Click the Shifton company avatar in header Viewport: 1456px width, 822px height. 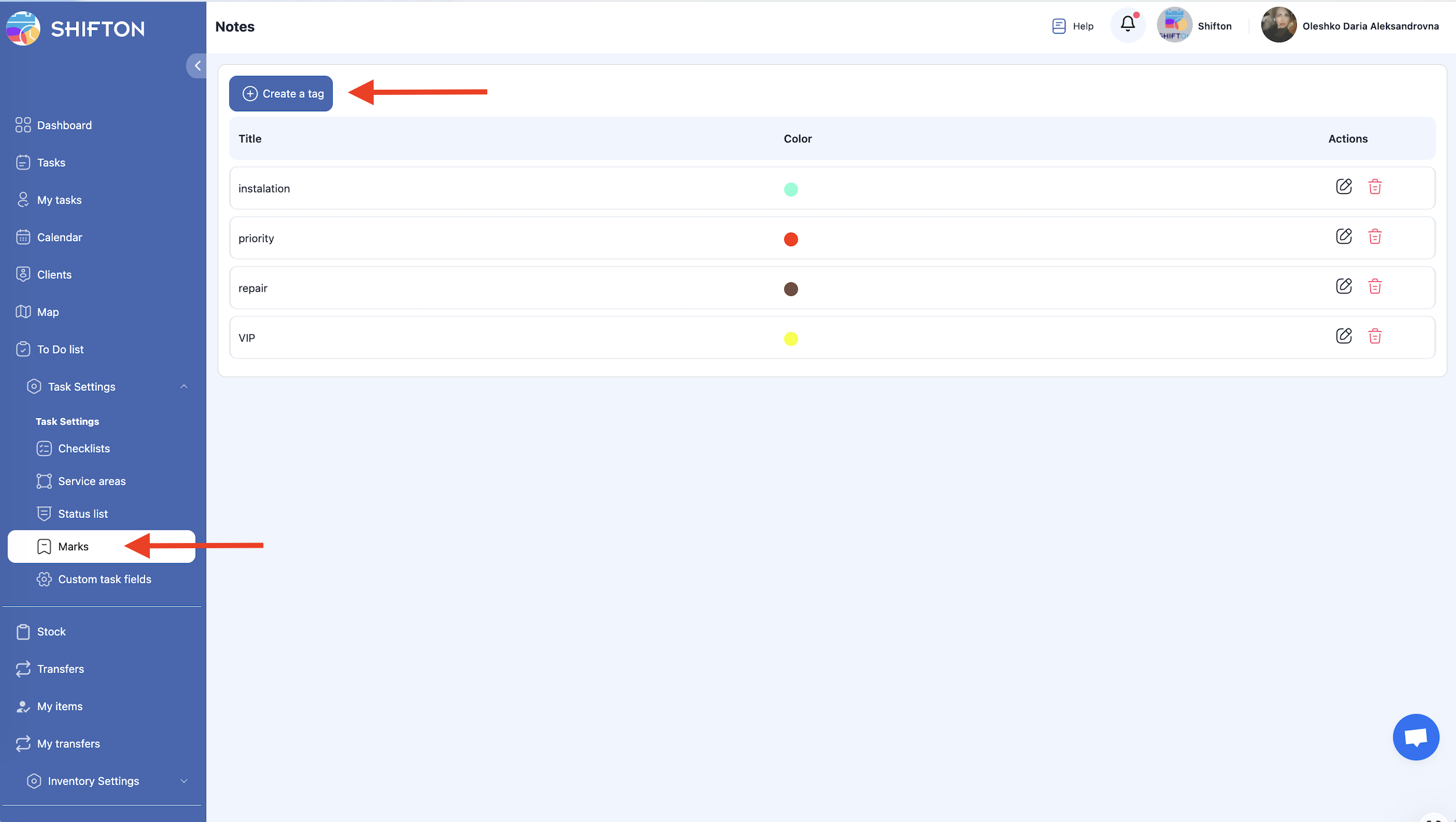click(1174, 25)
